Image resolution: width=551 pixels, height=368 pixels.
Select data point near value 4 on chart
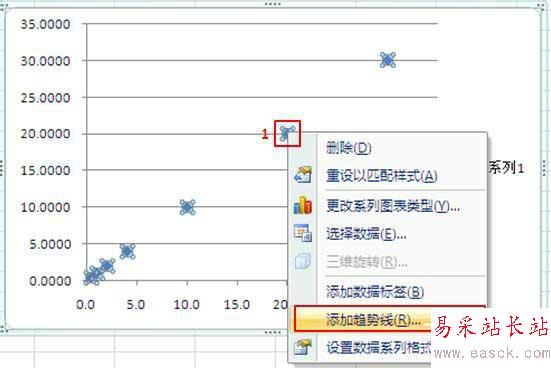[127, 252]
